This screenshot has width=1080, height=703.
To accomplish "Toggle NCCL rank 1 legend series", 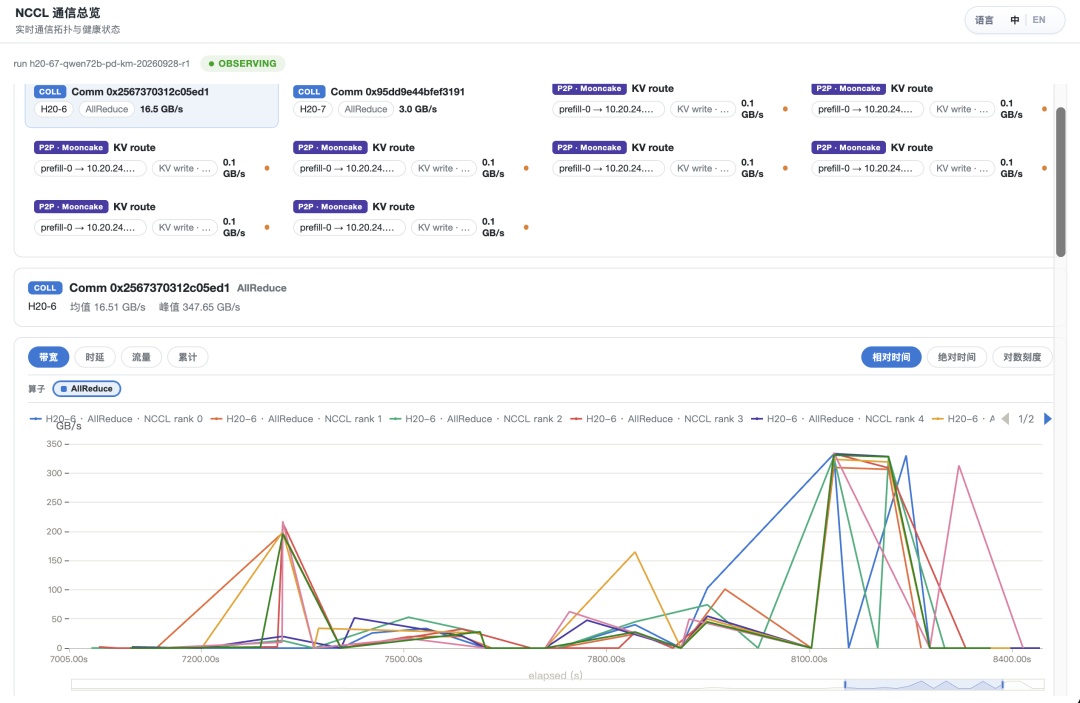I will pyautogui.click(x=296, y=419).
